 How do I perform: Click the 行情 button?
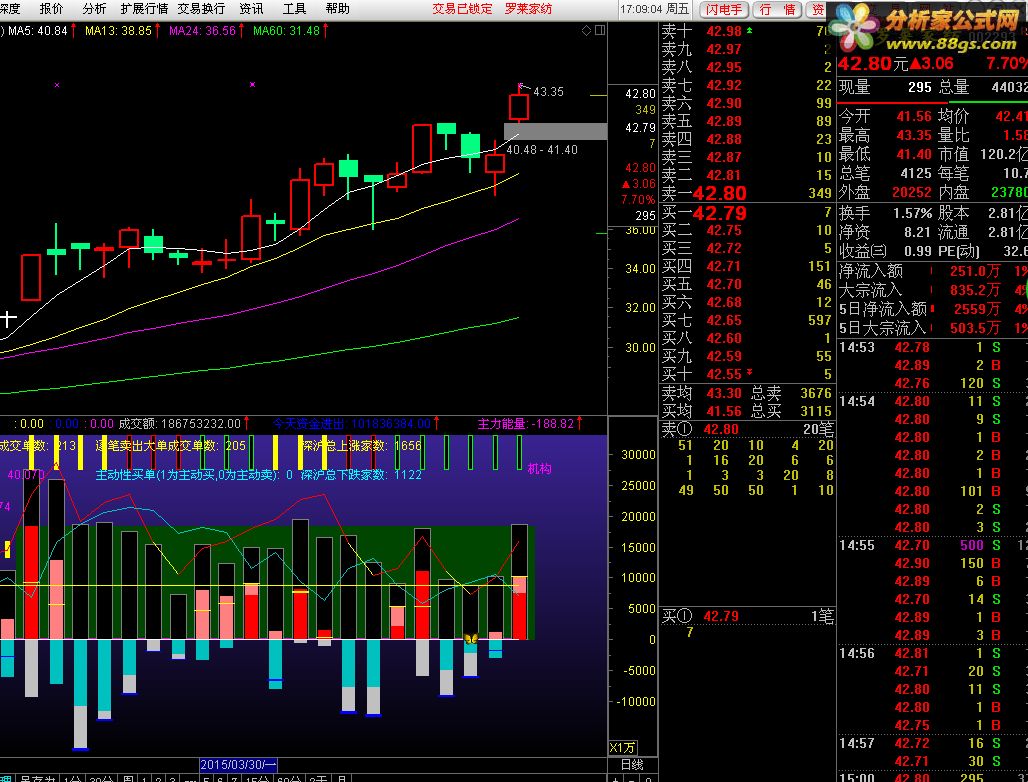(x=778, y=9)
